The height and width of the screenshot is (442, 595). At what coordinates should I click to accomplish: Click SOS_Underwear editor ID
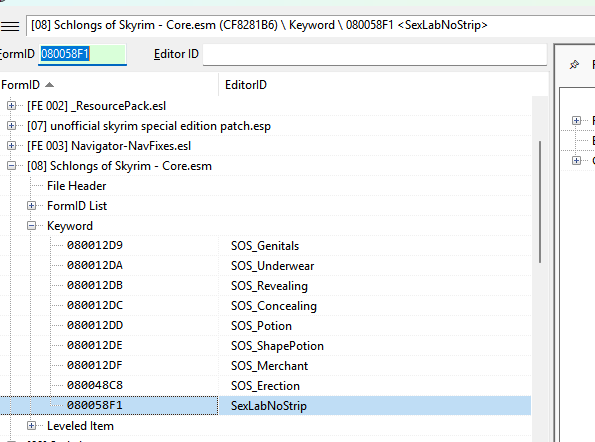coord(272,266)
